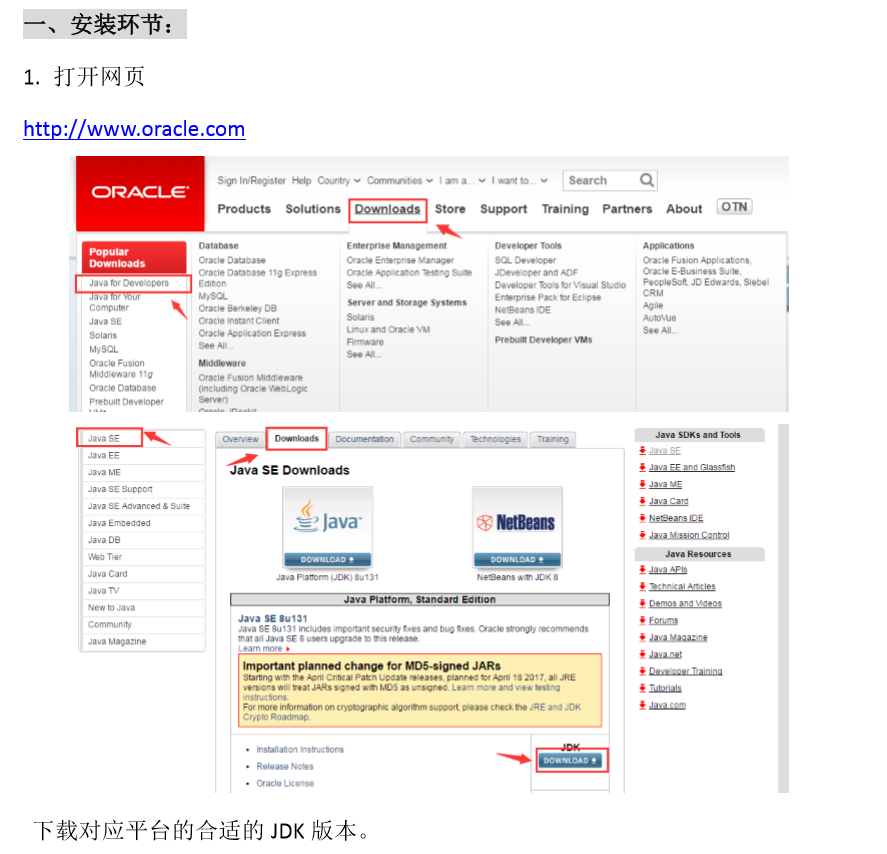Open Prebuilt Developer VMs heading link
Viewport: 887px width, 854px height.
(543, 340)
